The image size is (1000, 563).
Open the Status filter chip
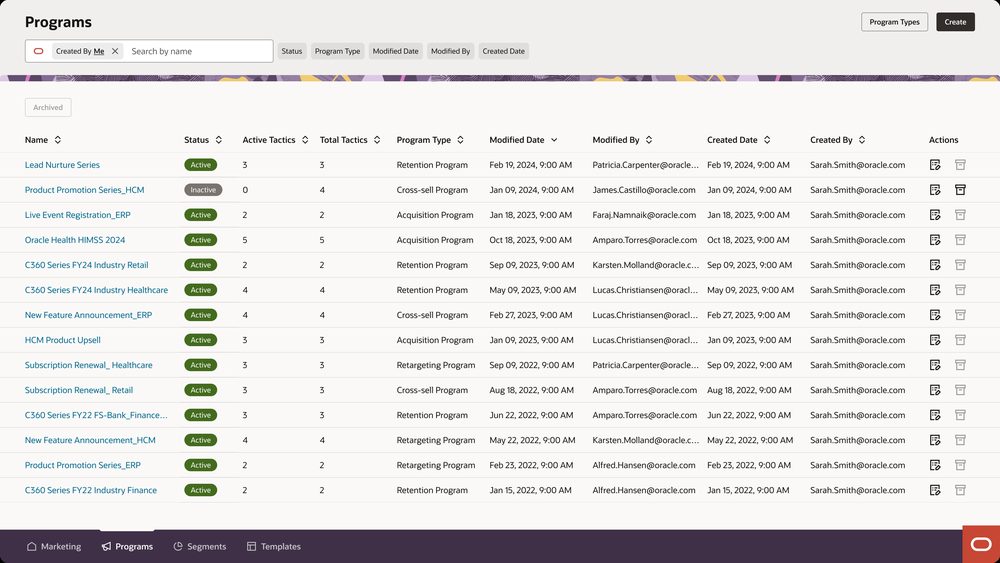point(291,51)
